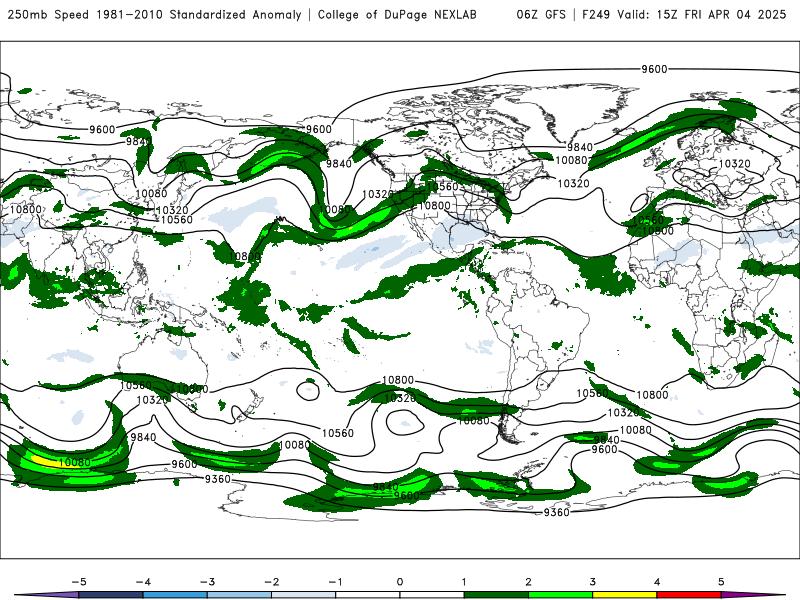Click the "9840" label in the Gulf of Alaska
This screenshot has height=600, width=800.
coord(339,163)
